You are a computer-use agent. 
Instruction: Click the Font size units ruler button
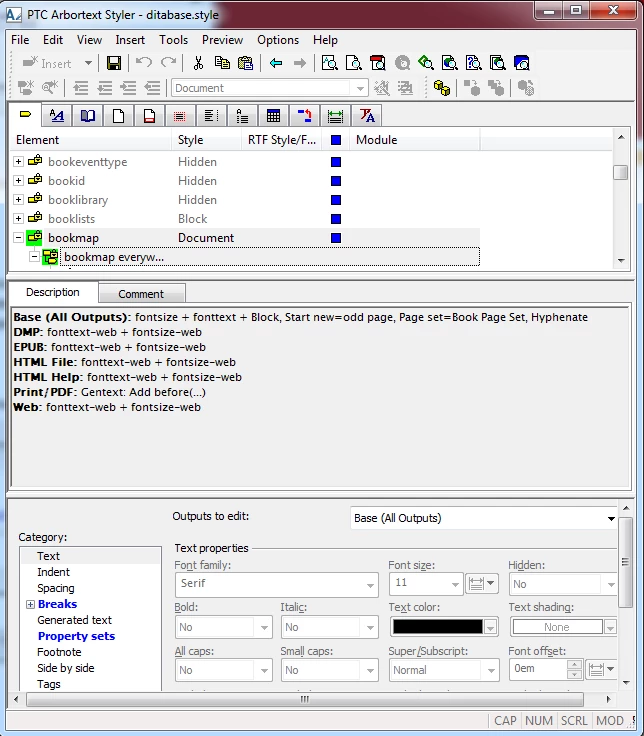[482, 583]
